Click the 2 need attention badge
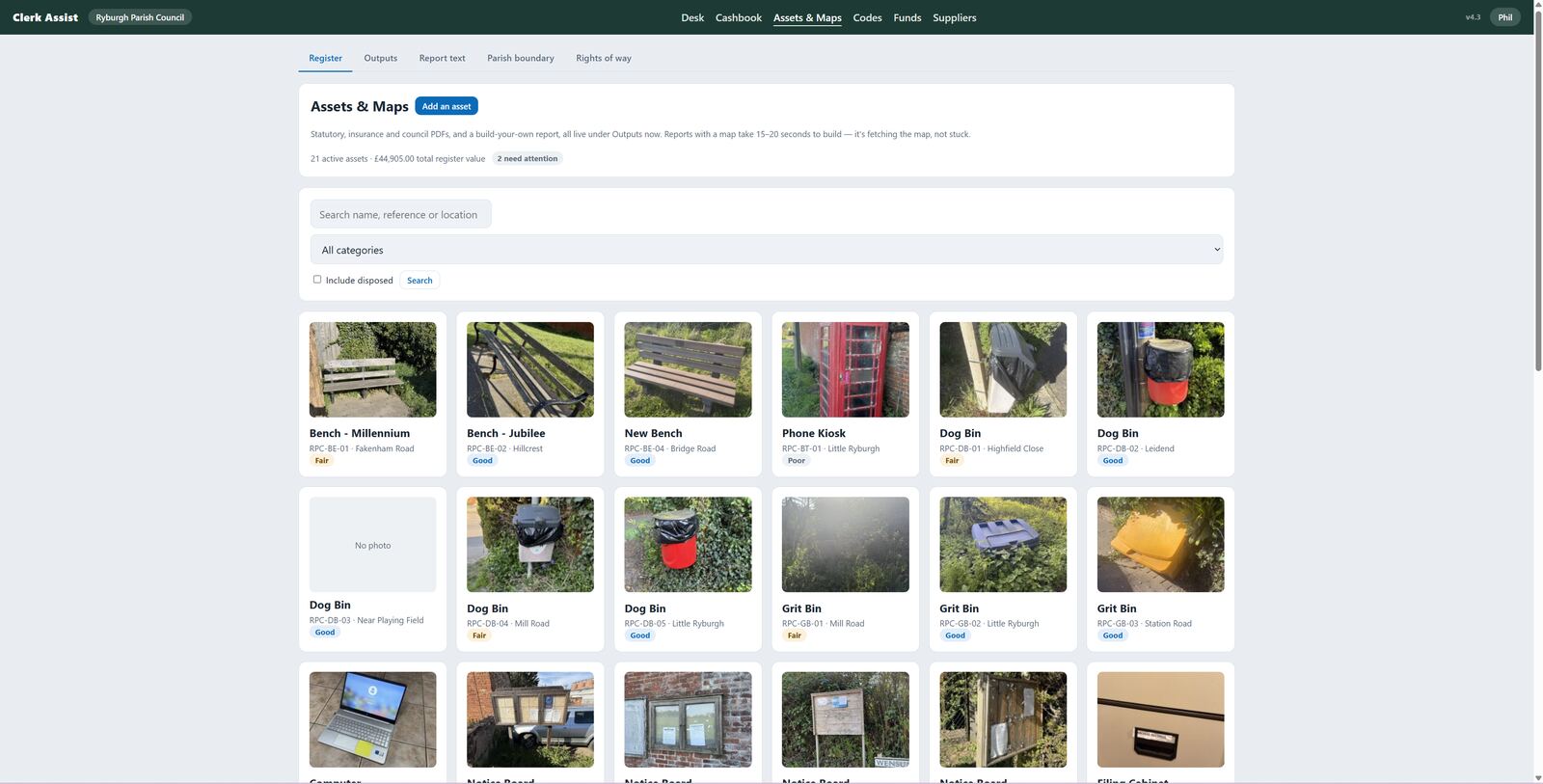This screenshot has width=1543, height=784. tap(528, 158)
